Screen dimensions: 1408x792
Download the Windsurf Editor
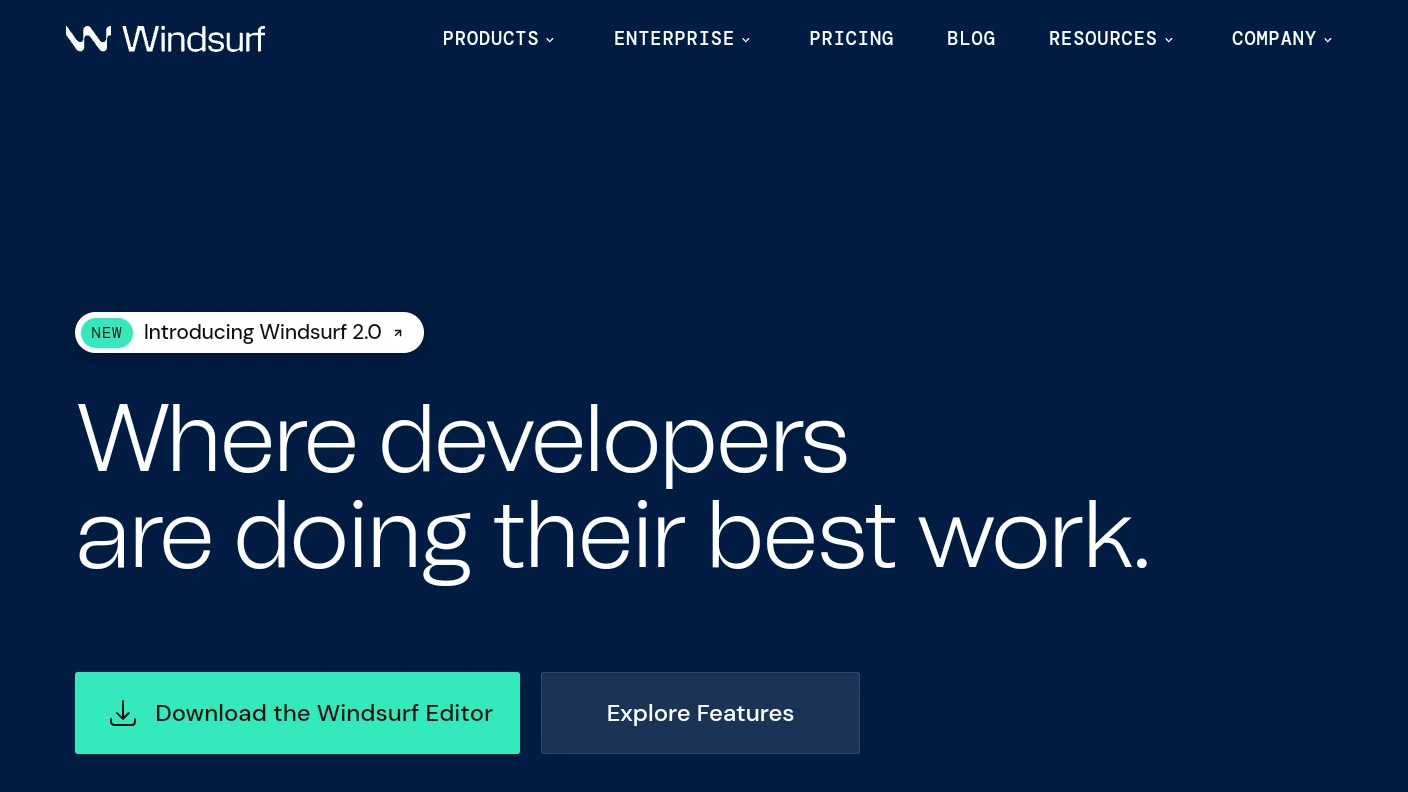pos(297,713)
